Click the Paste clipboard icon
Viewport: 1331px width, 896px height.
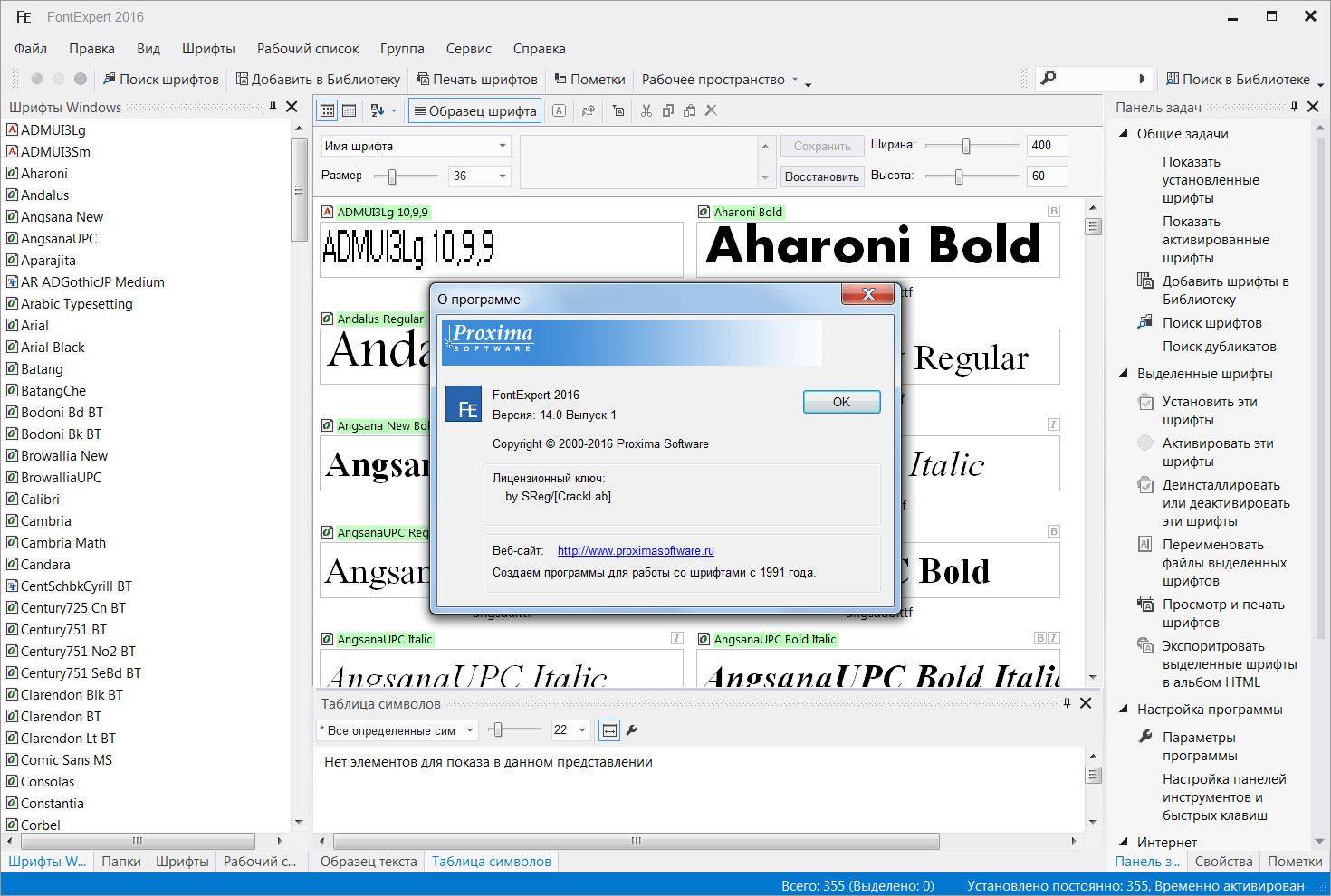689,110
